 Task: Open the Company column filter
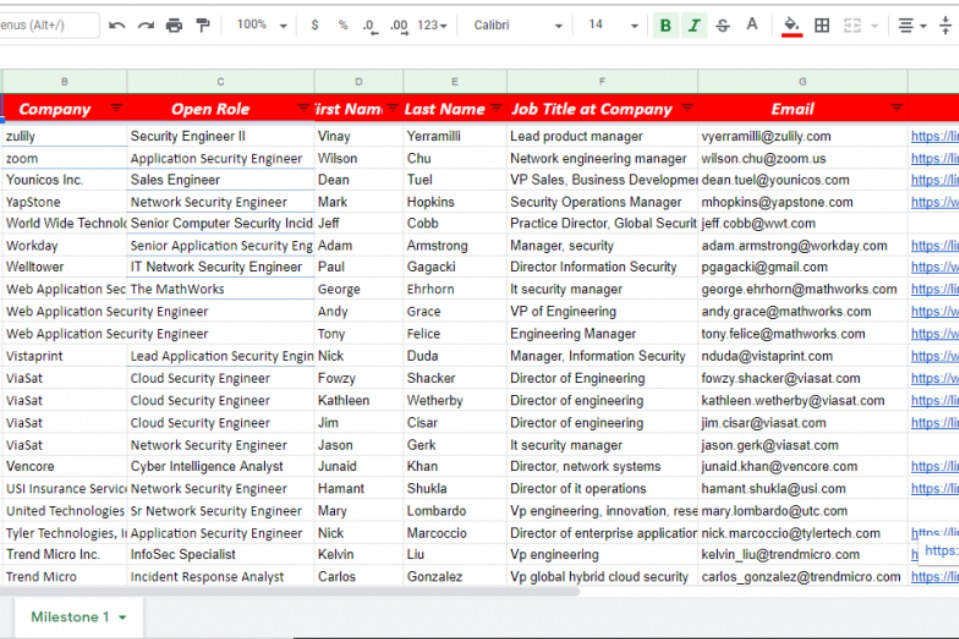coord(116,108)
